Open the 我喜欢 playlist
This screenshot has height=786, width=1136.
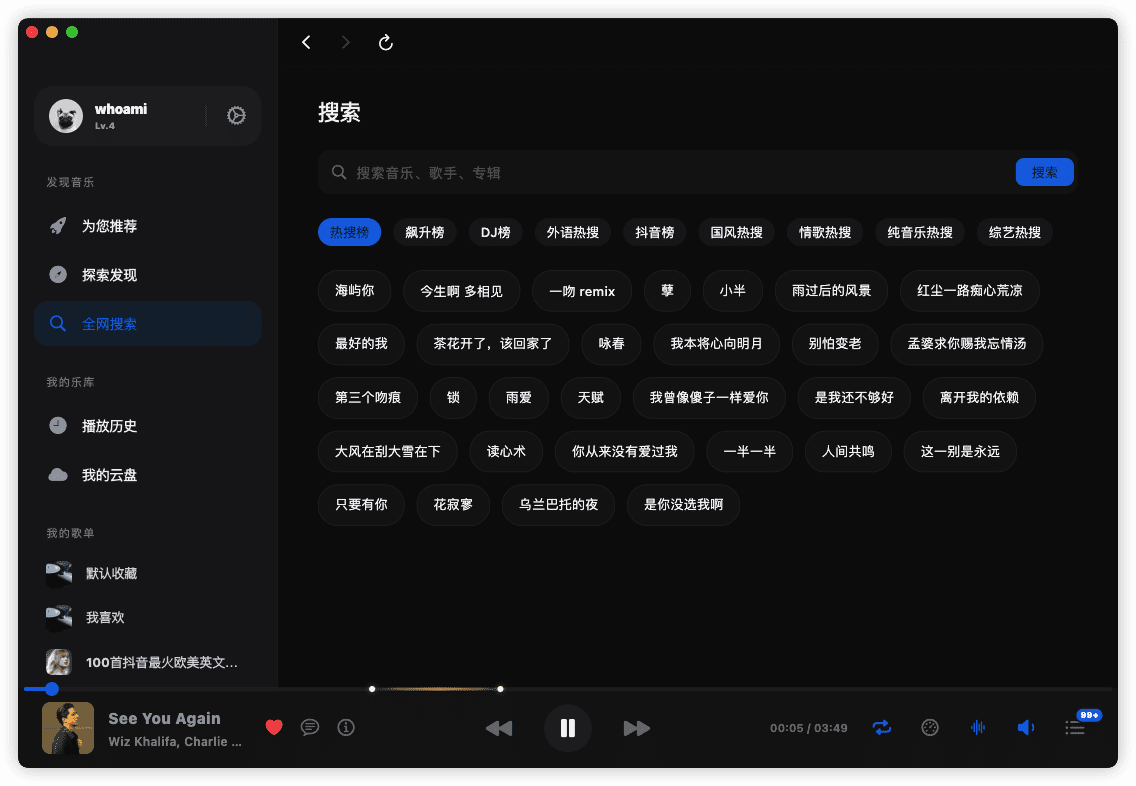[x=148, y=617]
